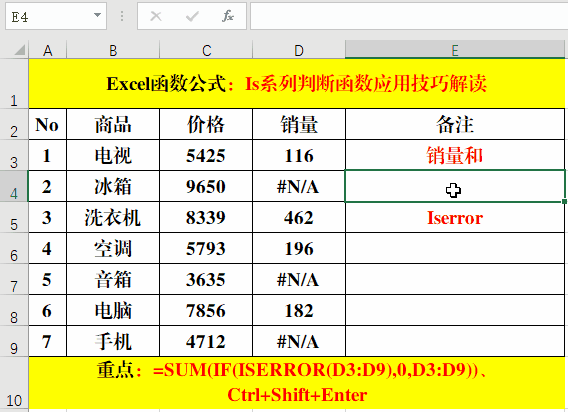Select row 5 header

(x=14, y=217)
